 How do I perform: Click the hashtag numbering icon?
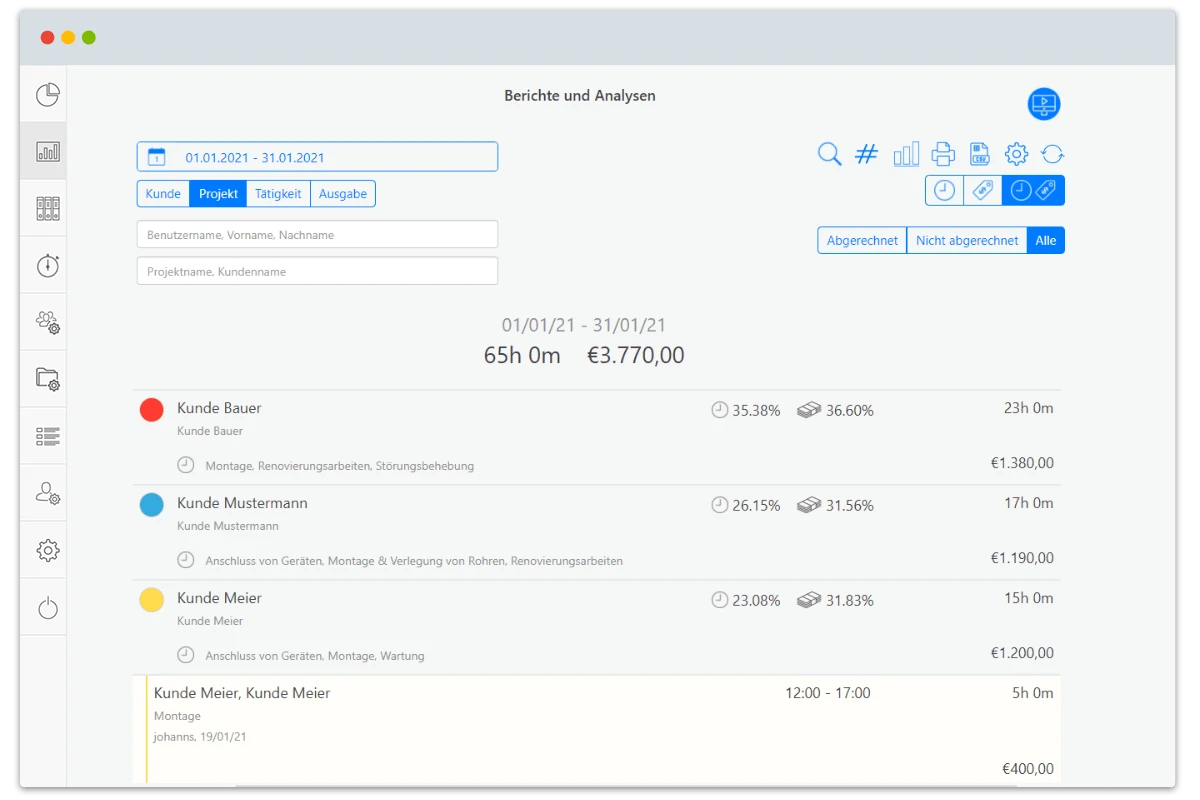coord(867,154)
